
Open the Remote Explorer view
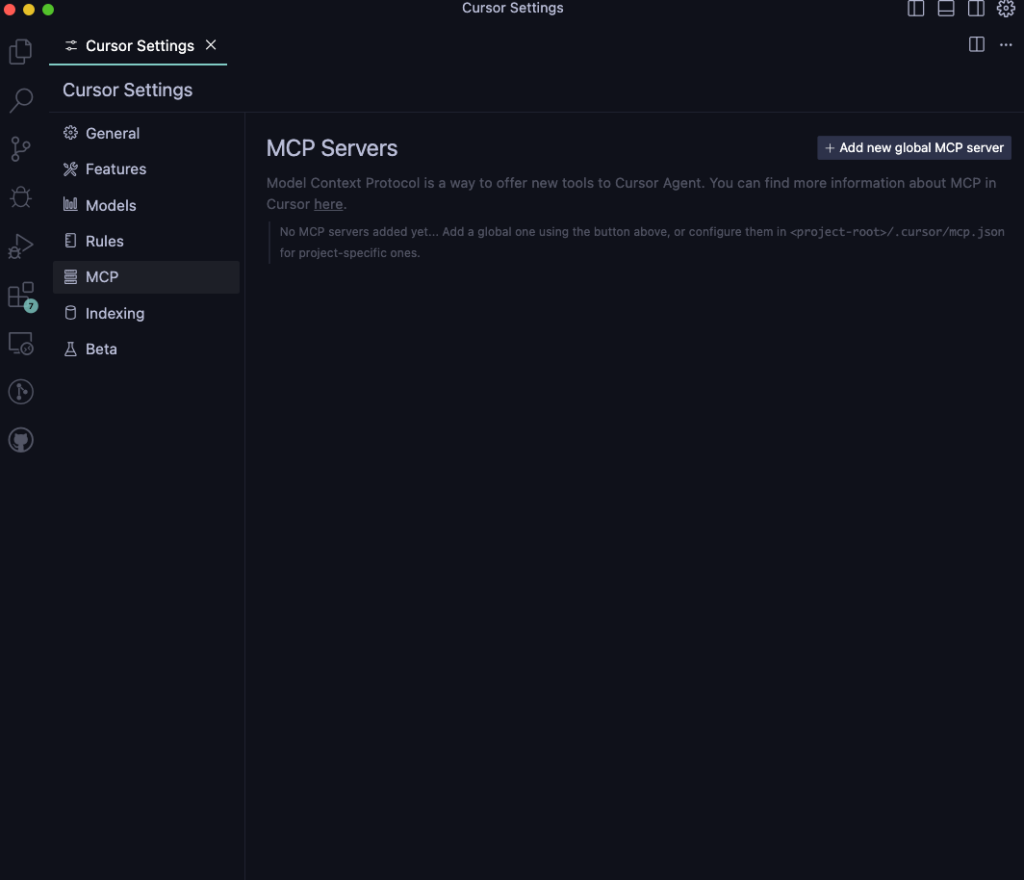coord(20,342)
